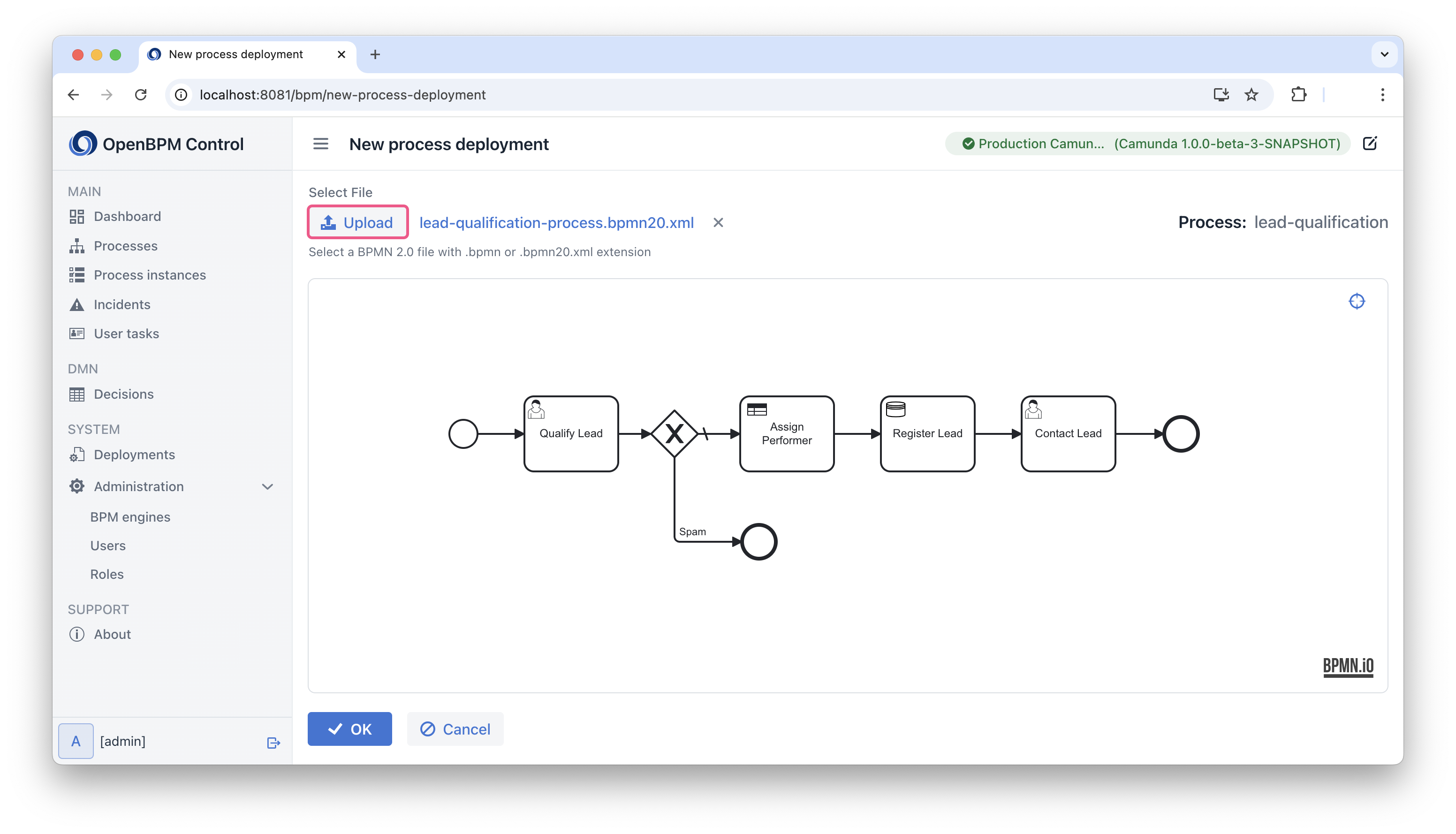Open the Production Camunda engine status badge
This screenshot has width=1456, height=834.
click(x=1148, y=143)
